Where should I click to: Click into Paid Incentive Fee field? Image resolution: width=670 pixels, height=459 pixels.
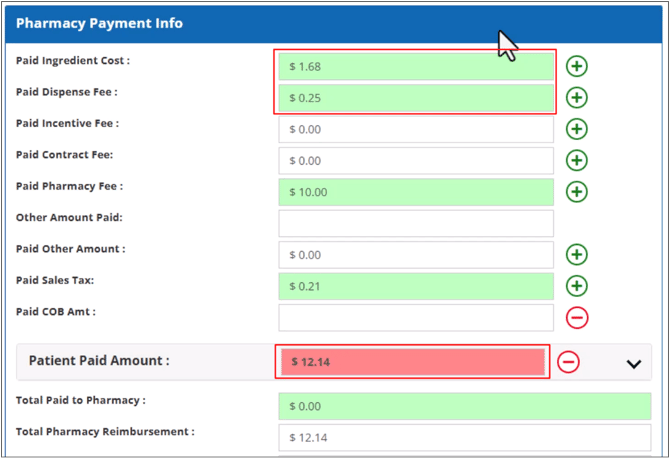415,129
